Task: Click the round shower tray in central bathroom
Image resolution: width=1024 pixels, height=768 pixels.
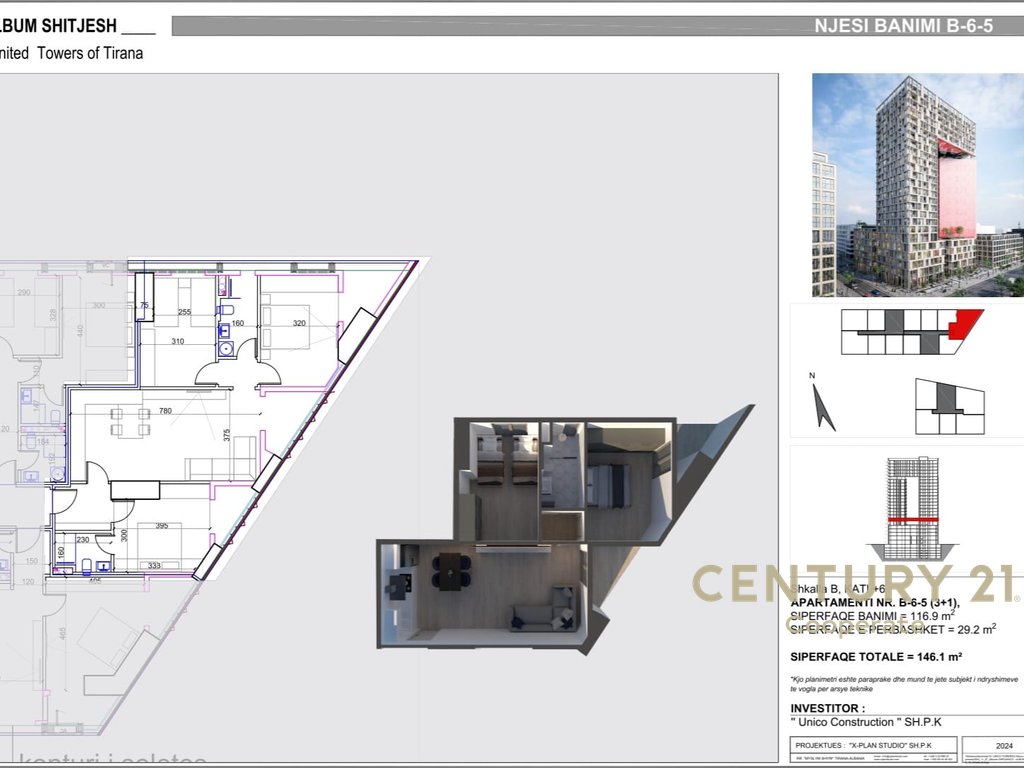Action: coord(226,350)
